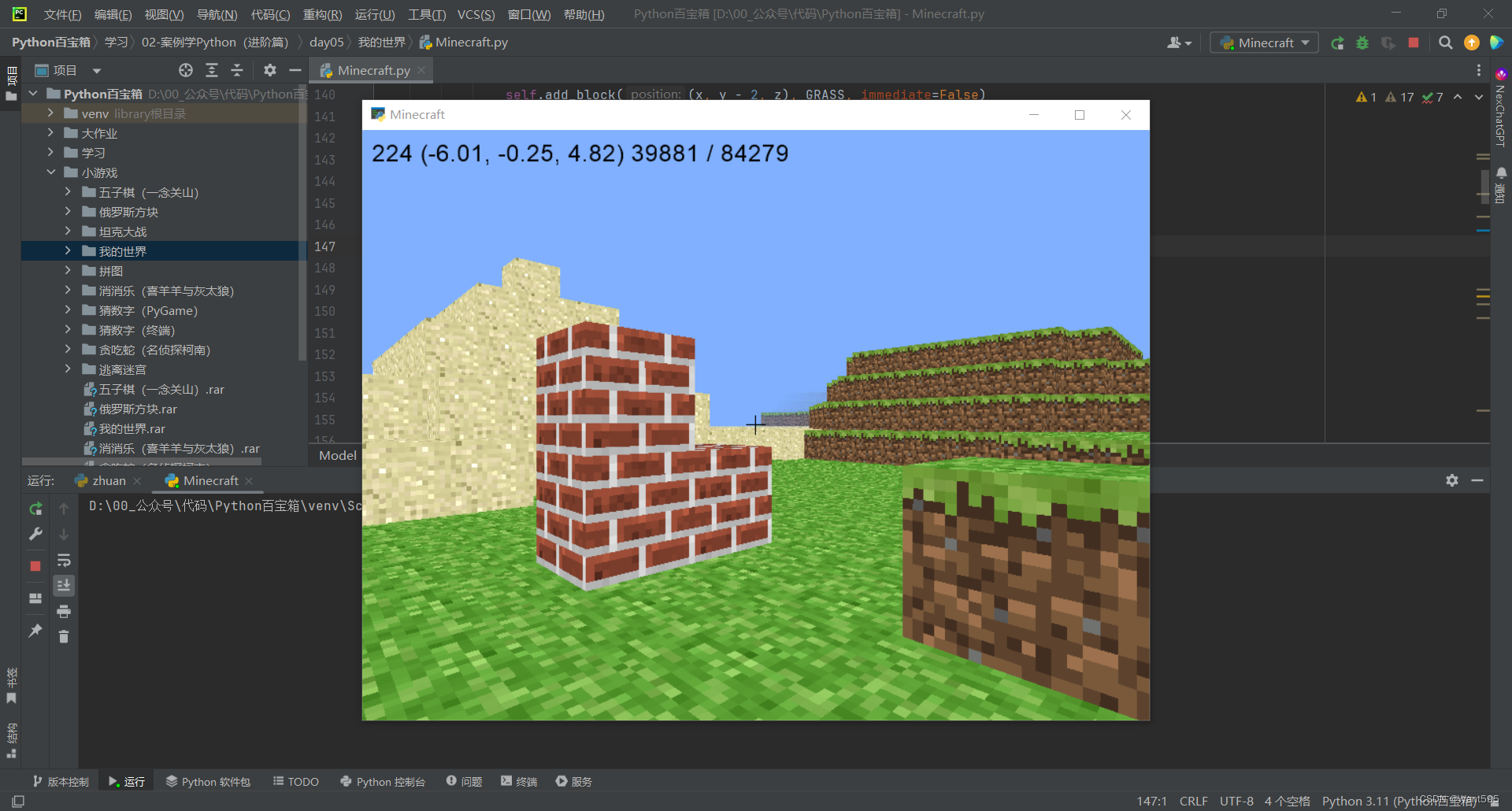Open the 服务 services tool window

574,781
